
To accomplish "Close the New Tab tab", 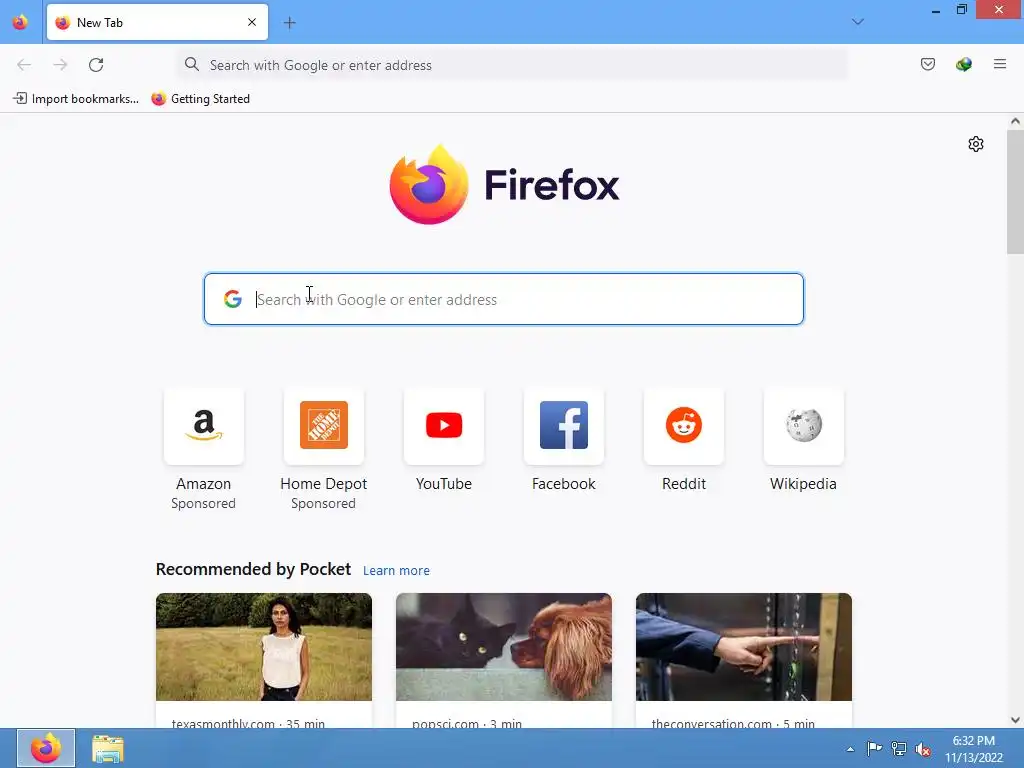I will 252,22.
